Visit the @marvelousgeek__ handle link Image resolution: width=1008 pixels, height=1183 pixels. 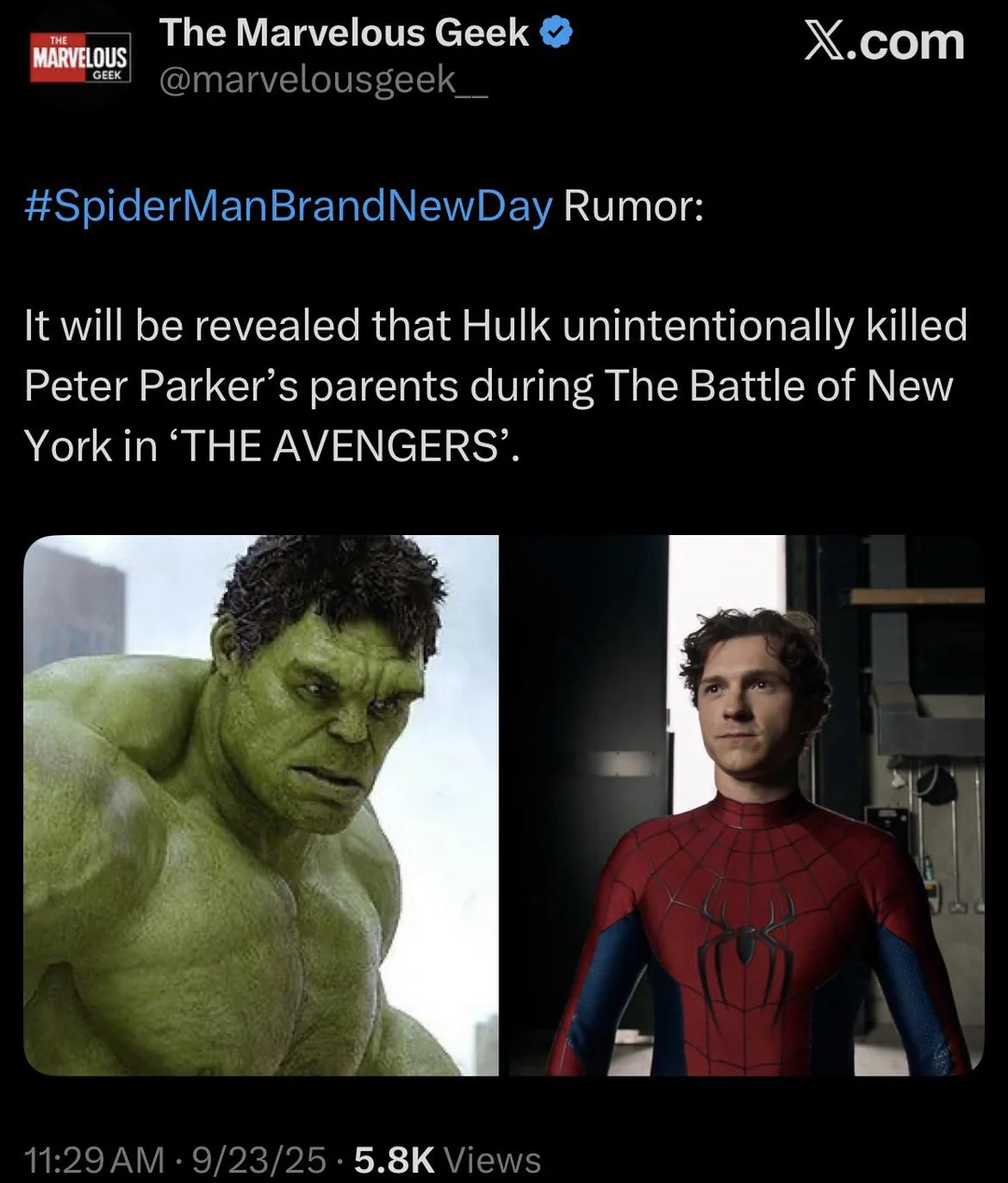323,81
